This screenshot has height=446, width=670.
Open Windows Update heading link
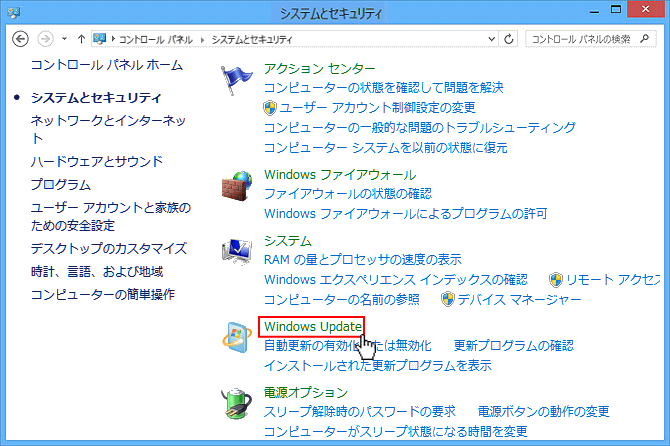click(x=313, y=327)
